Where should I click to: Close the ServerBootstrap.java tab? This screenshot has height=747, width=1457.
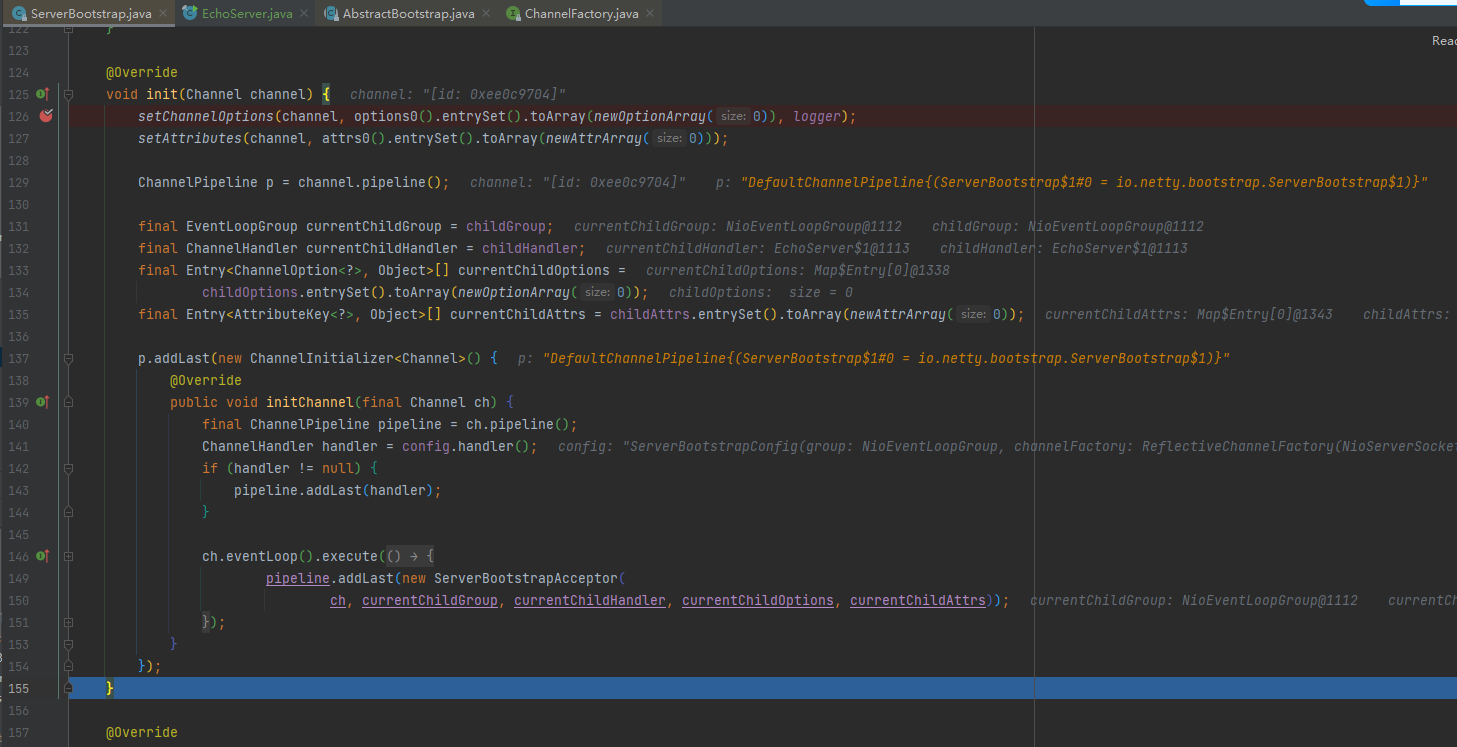click(x=162, y=14)
